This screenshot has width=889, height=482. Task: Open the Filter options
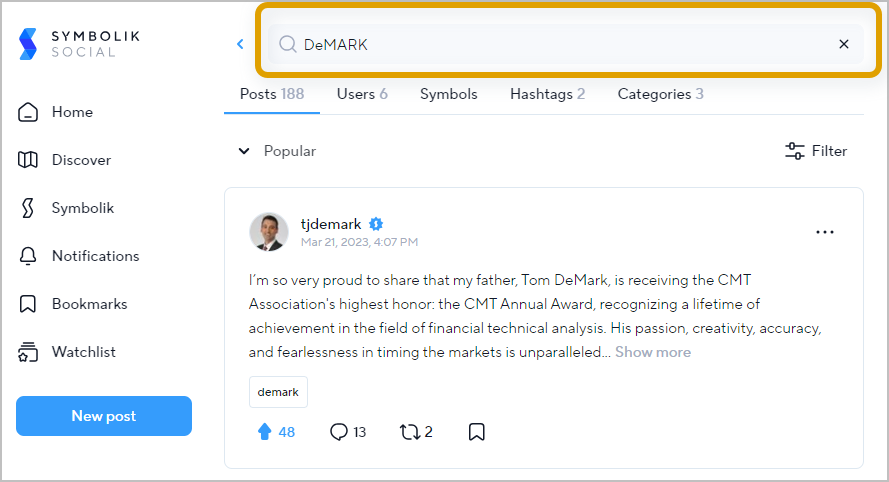(816, 151)
